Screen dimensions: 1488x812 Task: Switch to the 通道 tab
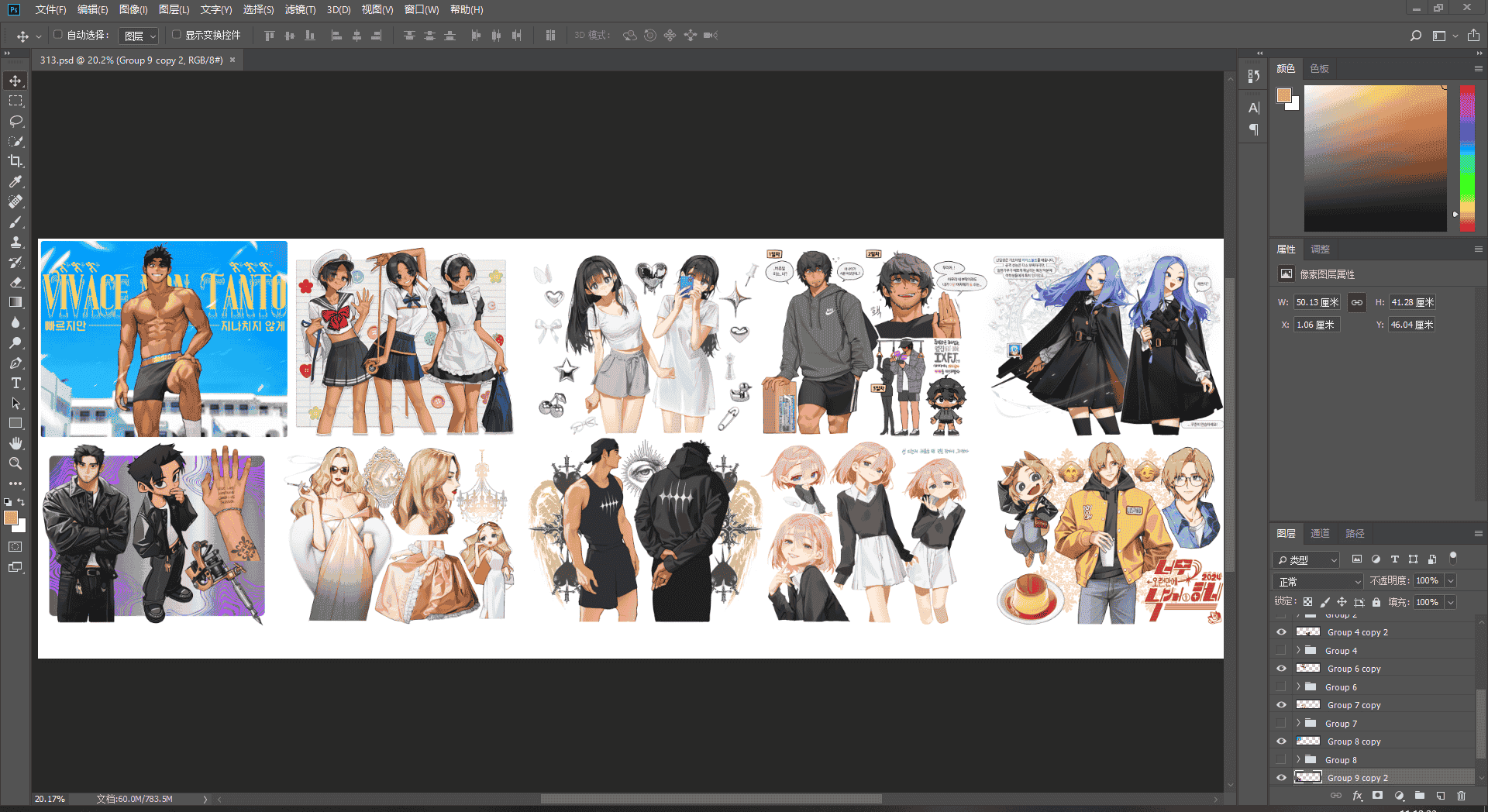coord(1320,534)
